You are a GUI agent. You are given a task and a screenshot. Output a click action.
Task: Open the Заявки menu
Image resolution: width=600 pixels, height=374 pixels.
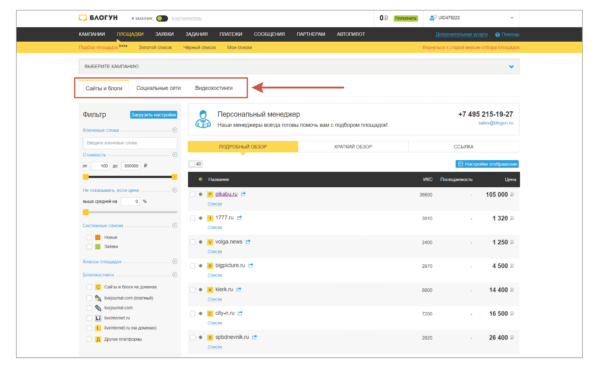click(165, 34)
